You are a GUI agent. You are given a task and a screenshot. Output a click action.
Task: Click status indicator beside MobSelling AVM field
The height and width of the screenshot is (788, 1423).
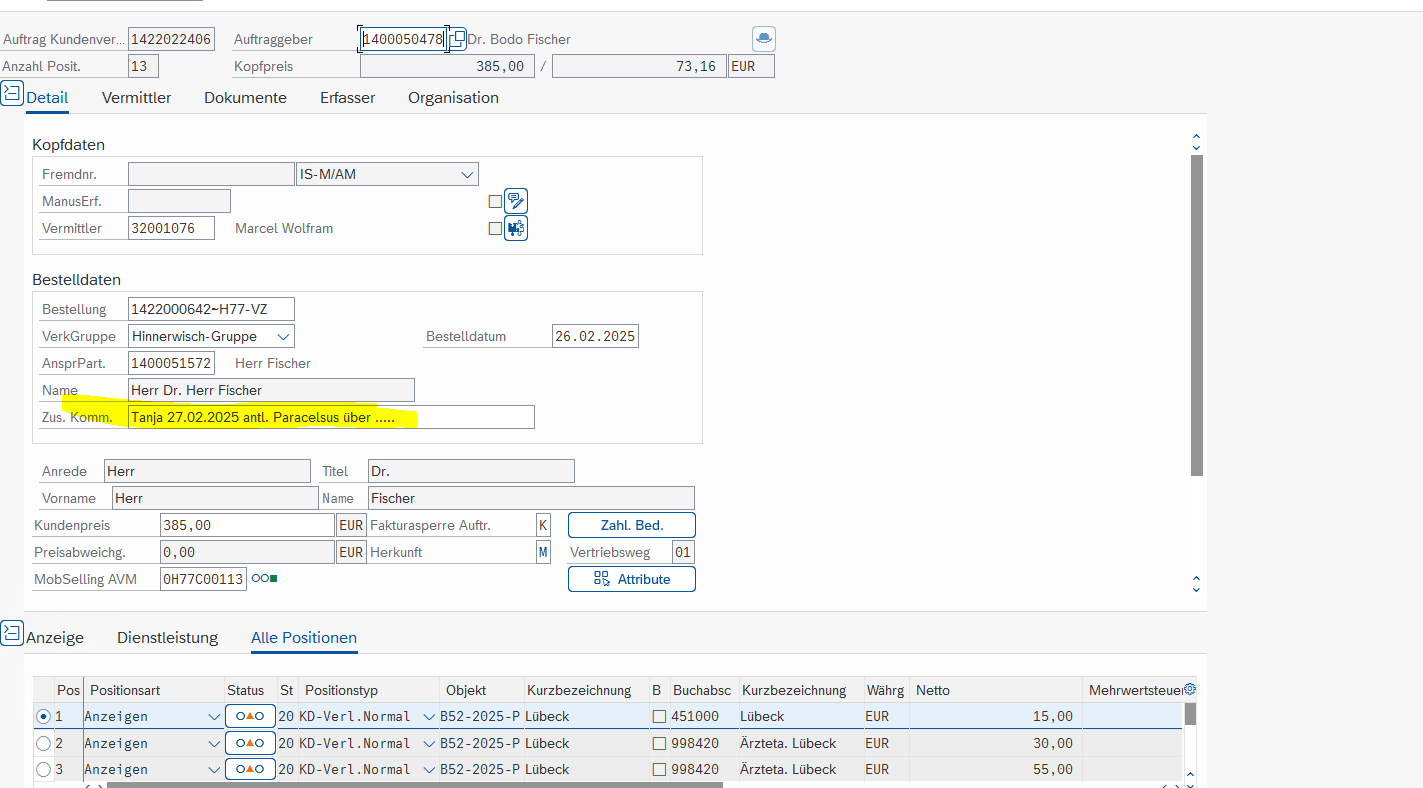[x=265, y=578]
